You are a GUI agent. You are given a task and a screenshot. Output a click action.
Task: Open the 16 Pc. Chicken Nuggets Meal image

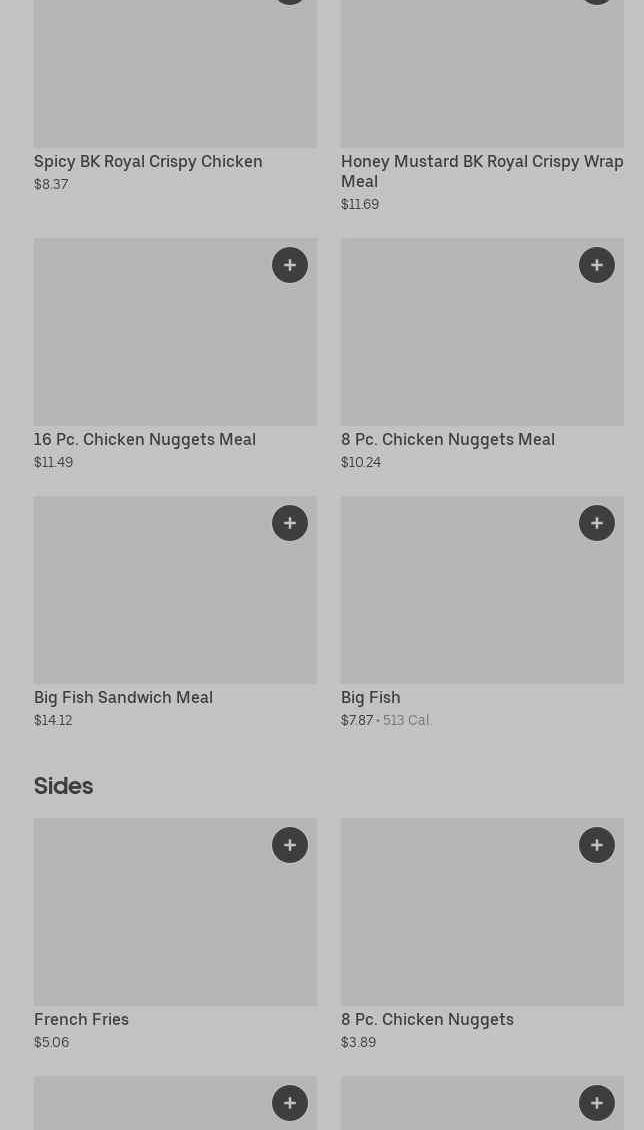click(x=150, y=340)
